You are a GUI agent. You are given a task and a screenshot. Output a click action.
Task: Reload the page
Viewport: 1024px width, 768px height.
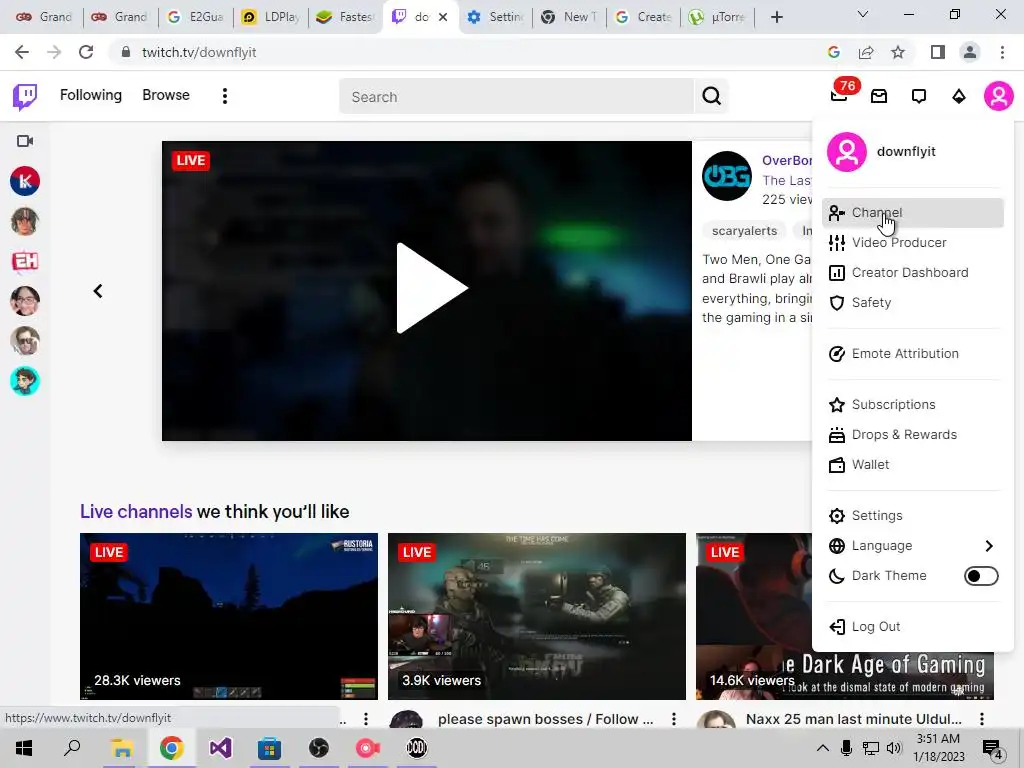(86, 52)
